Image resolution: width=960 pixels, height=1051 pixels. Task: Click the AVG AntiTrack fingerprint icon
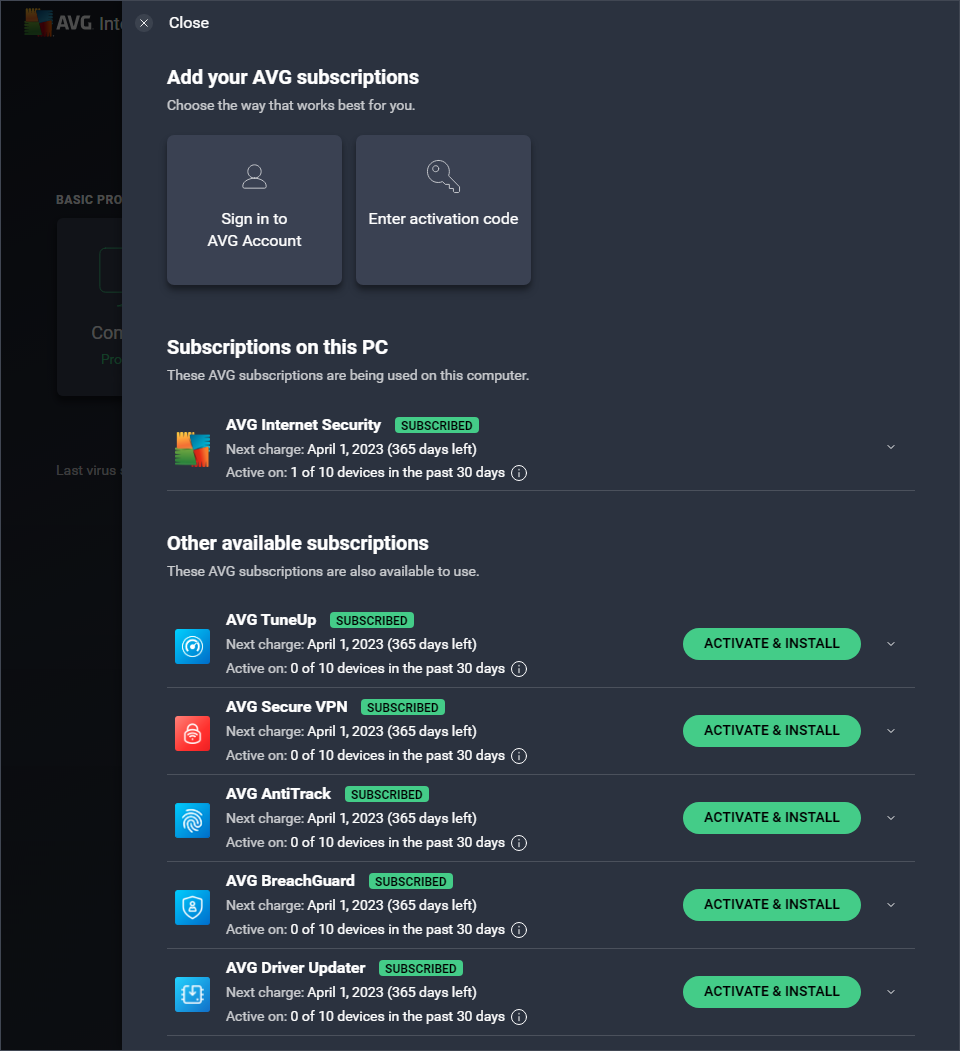tap(192, 820)
